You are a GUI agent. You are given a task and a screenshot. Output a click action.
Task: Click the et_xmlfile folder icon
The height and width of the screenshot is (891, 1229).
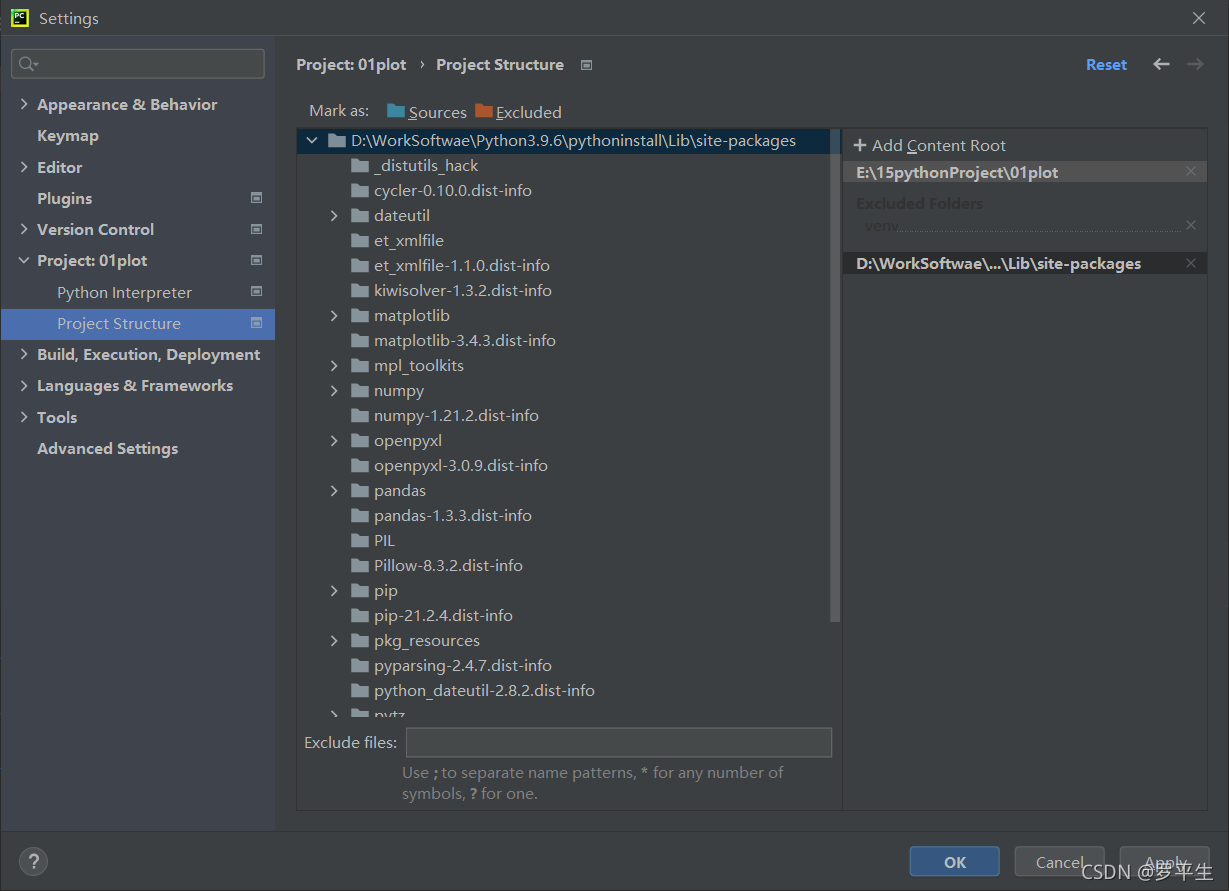pyautogui.click(x=360, y=240)
